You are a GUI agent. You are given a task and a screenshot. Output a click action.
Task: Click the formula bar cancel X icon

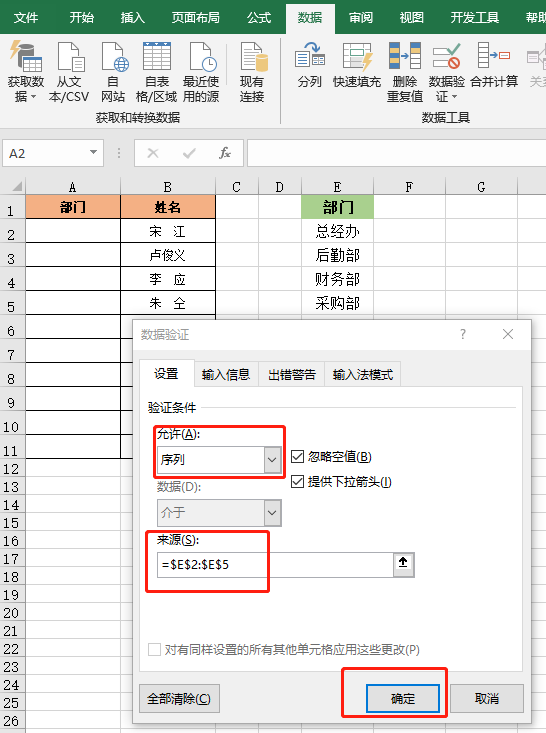point(153,153)
